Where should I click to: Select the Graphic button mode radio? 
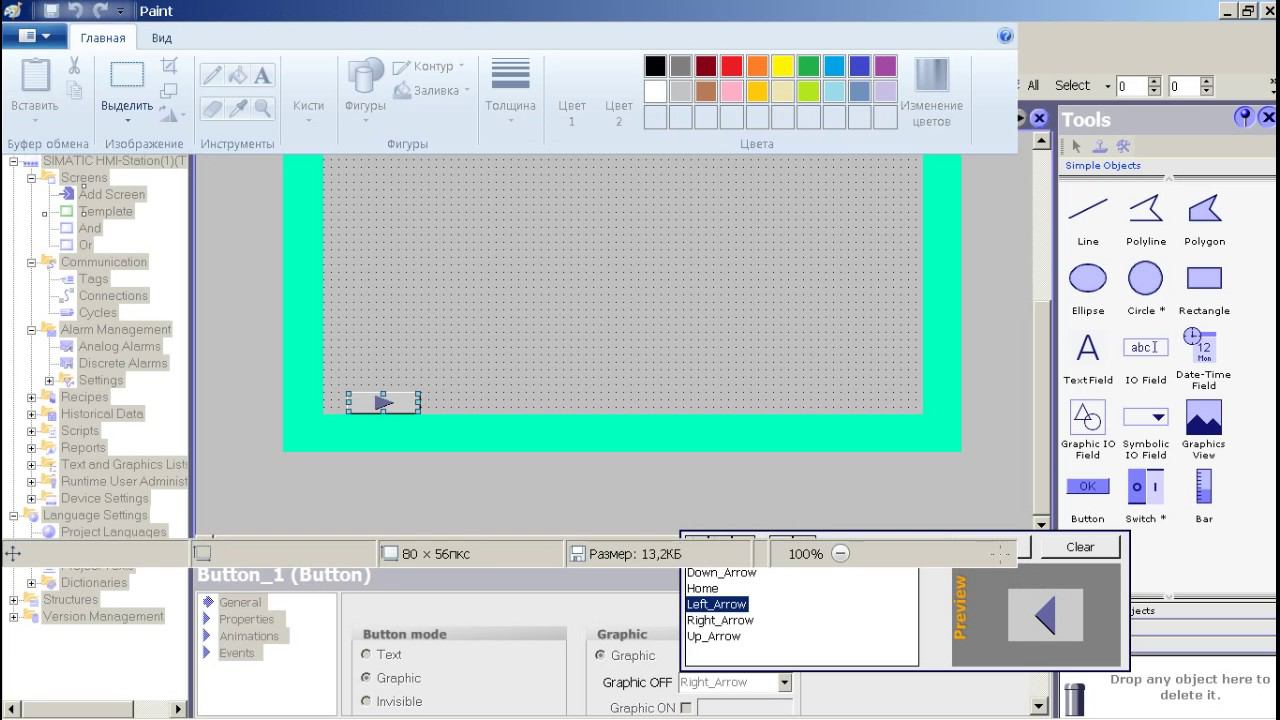click(366, 678)
